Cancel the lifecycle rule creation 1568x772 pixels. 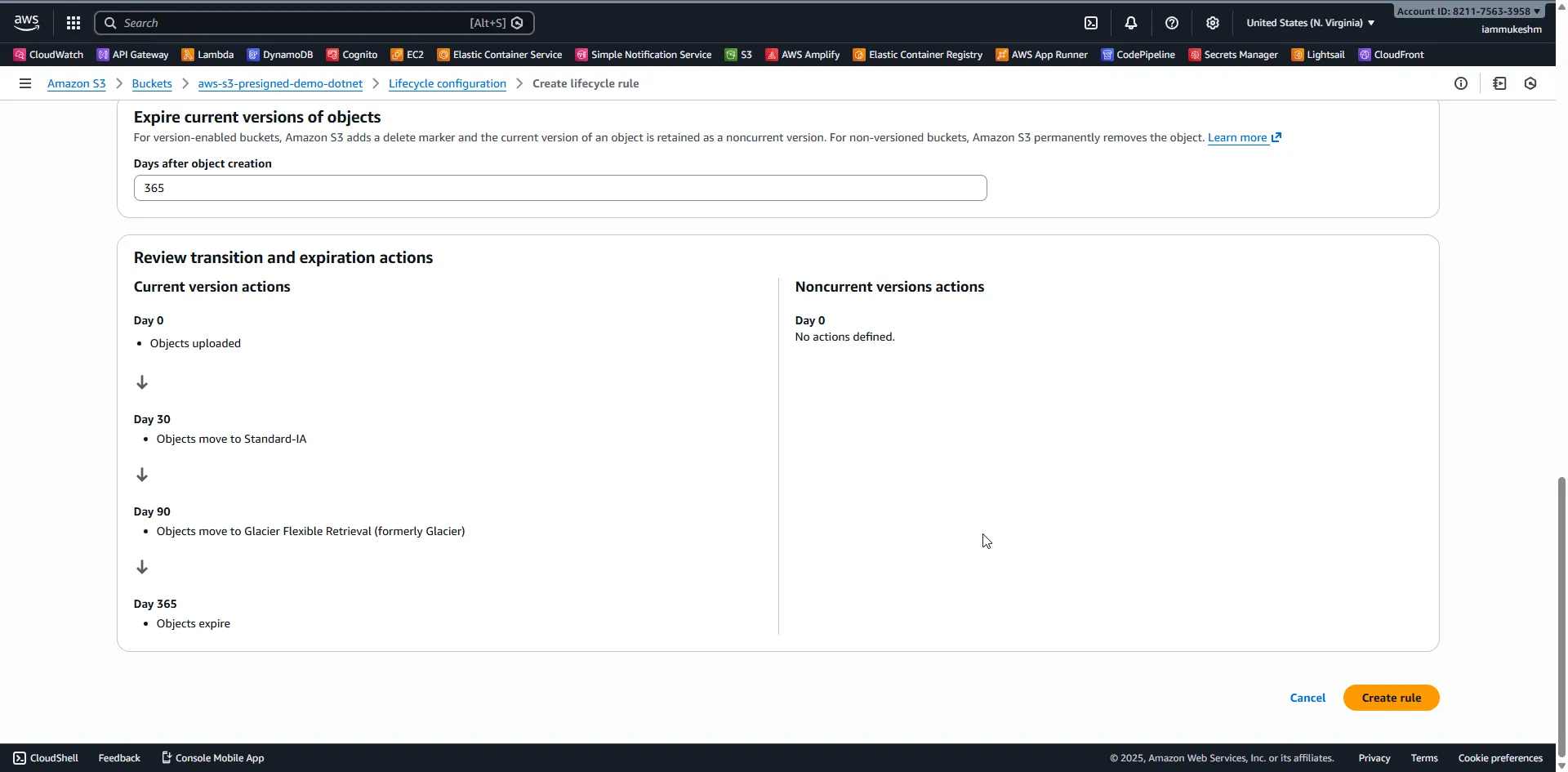[x=1307, y=698]
